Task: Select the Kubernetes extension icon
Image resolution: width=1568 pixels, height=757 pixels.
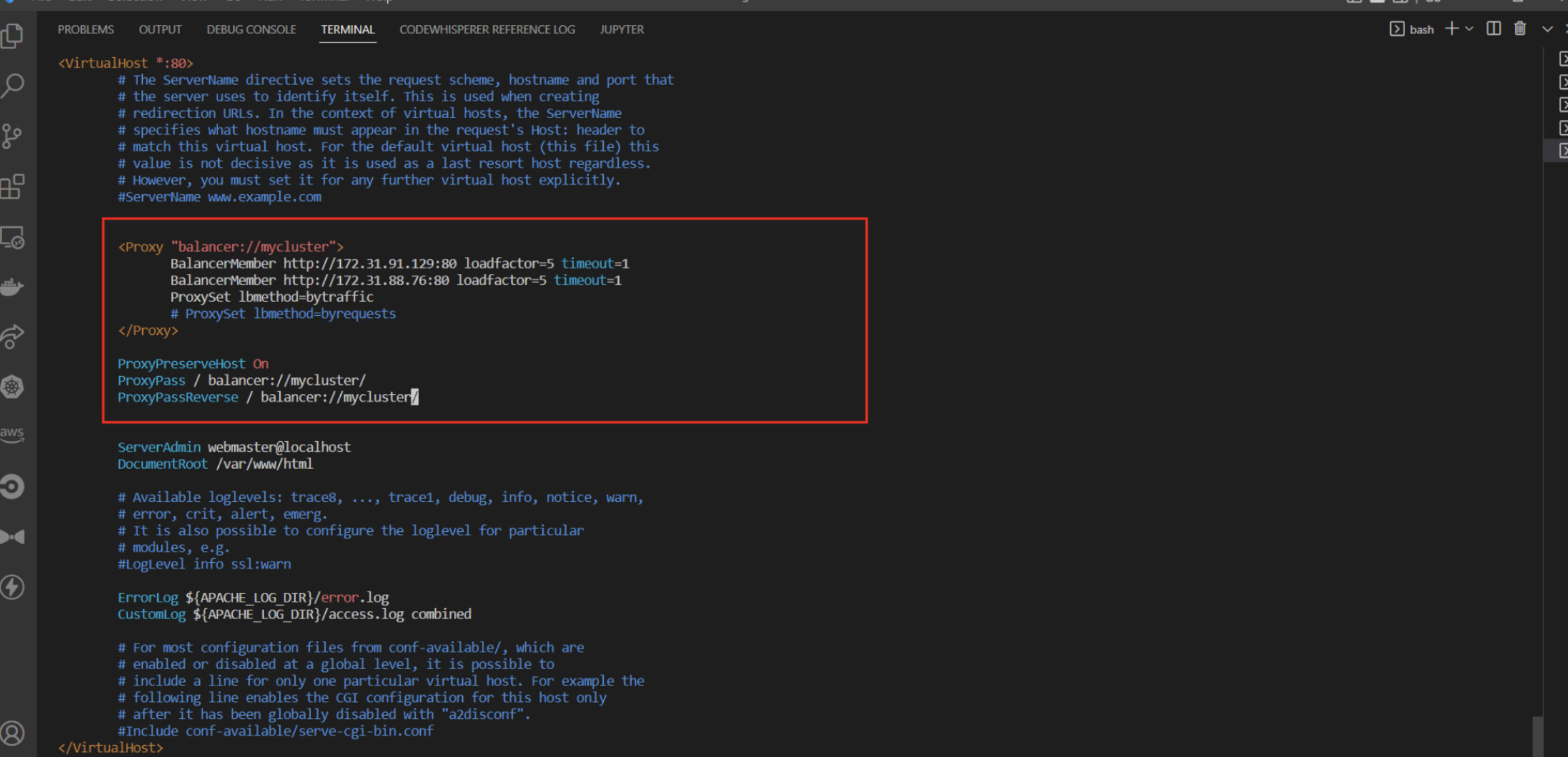Action: (x=13, y=386)
